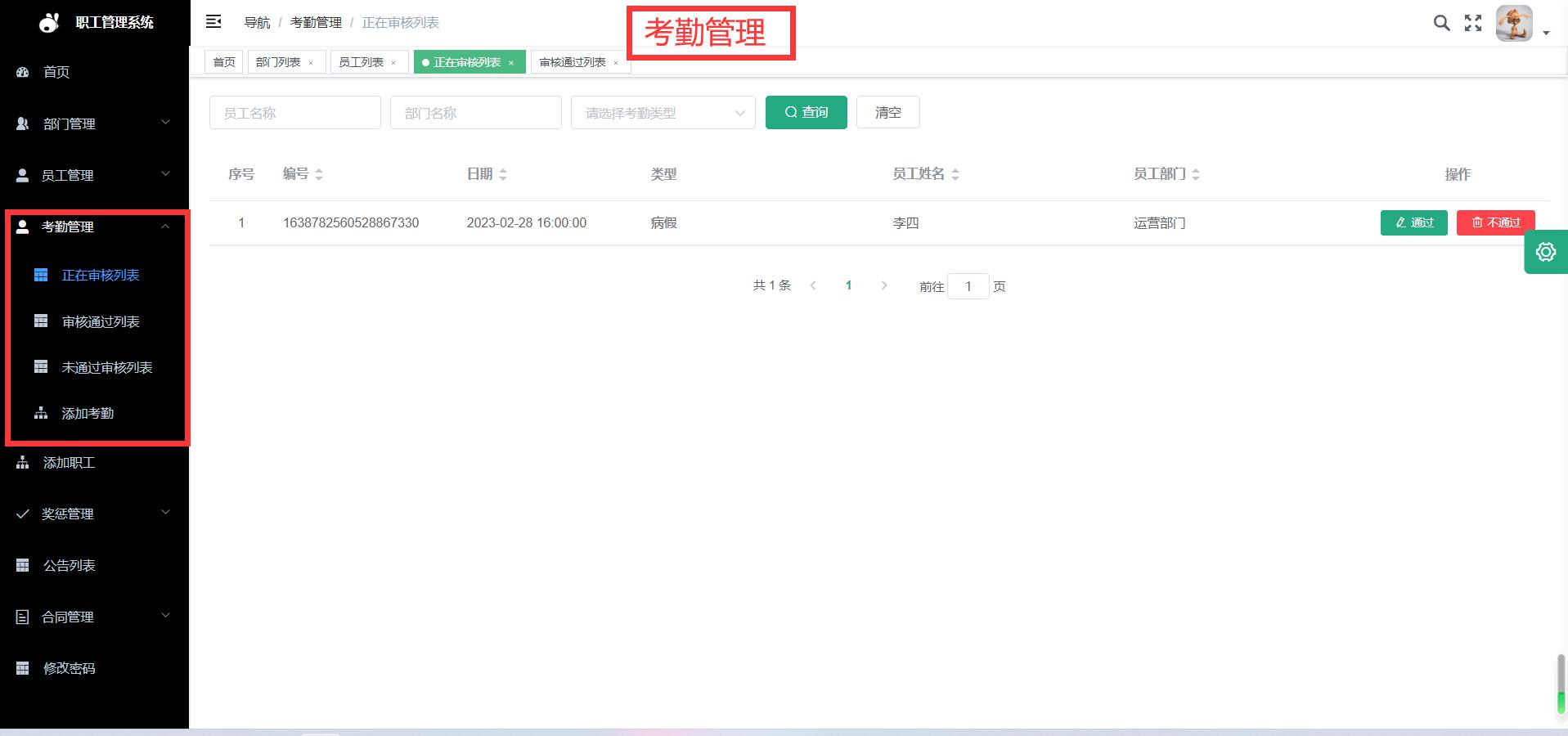1568x736 pixels.
Task: Click the 合同管理 document icon
Action: (x=23, y=617)
